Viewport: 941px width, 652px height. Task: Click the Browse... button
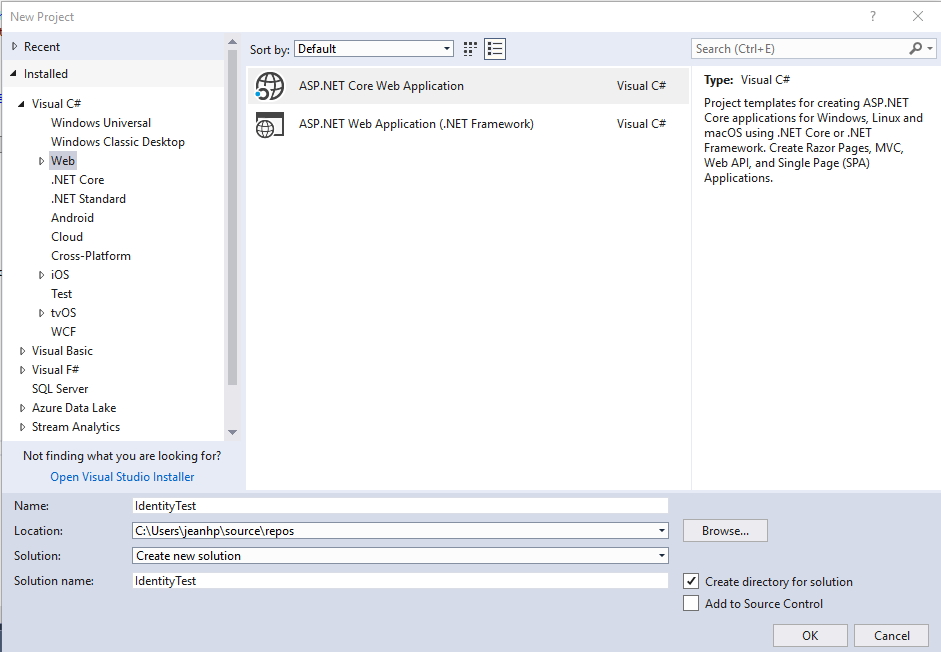click(725, 531)
